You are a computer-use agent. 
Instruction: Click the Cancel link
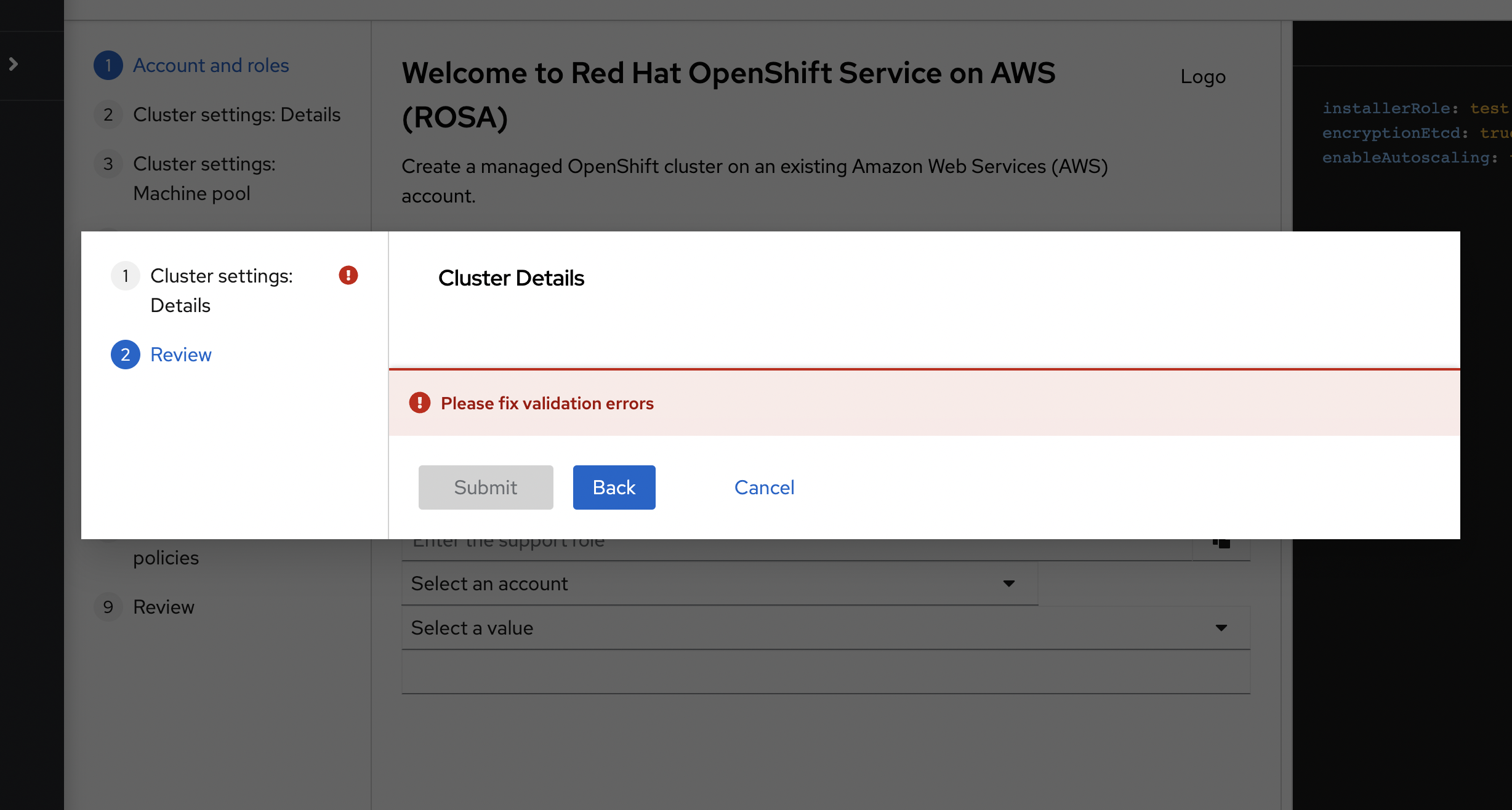click(764, 487)
